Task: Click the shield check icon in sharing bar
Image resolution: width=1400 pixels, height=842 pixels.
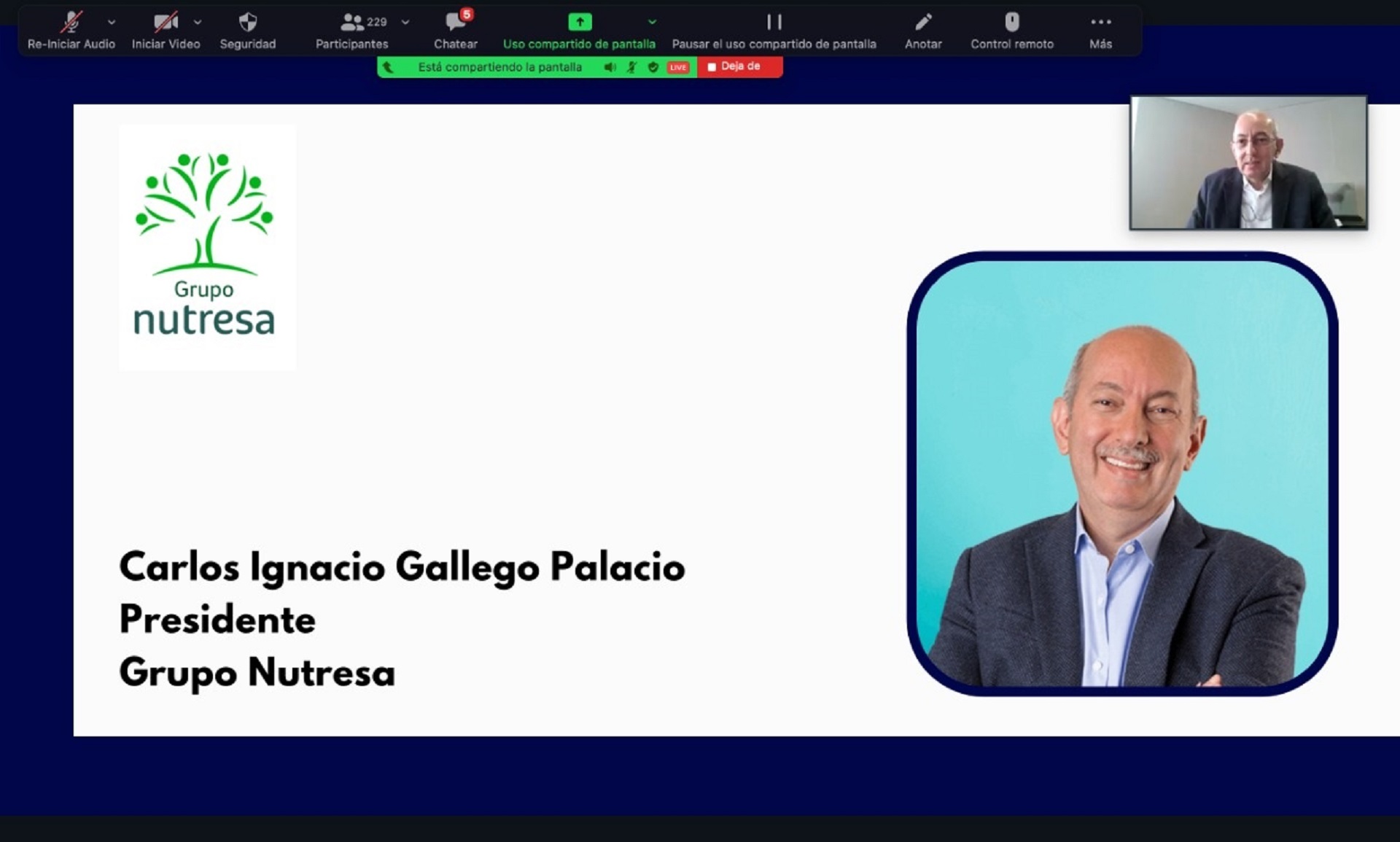Action: click(653, 67)
